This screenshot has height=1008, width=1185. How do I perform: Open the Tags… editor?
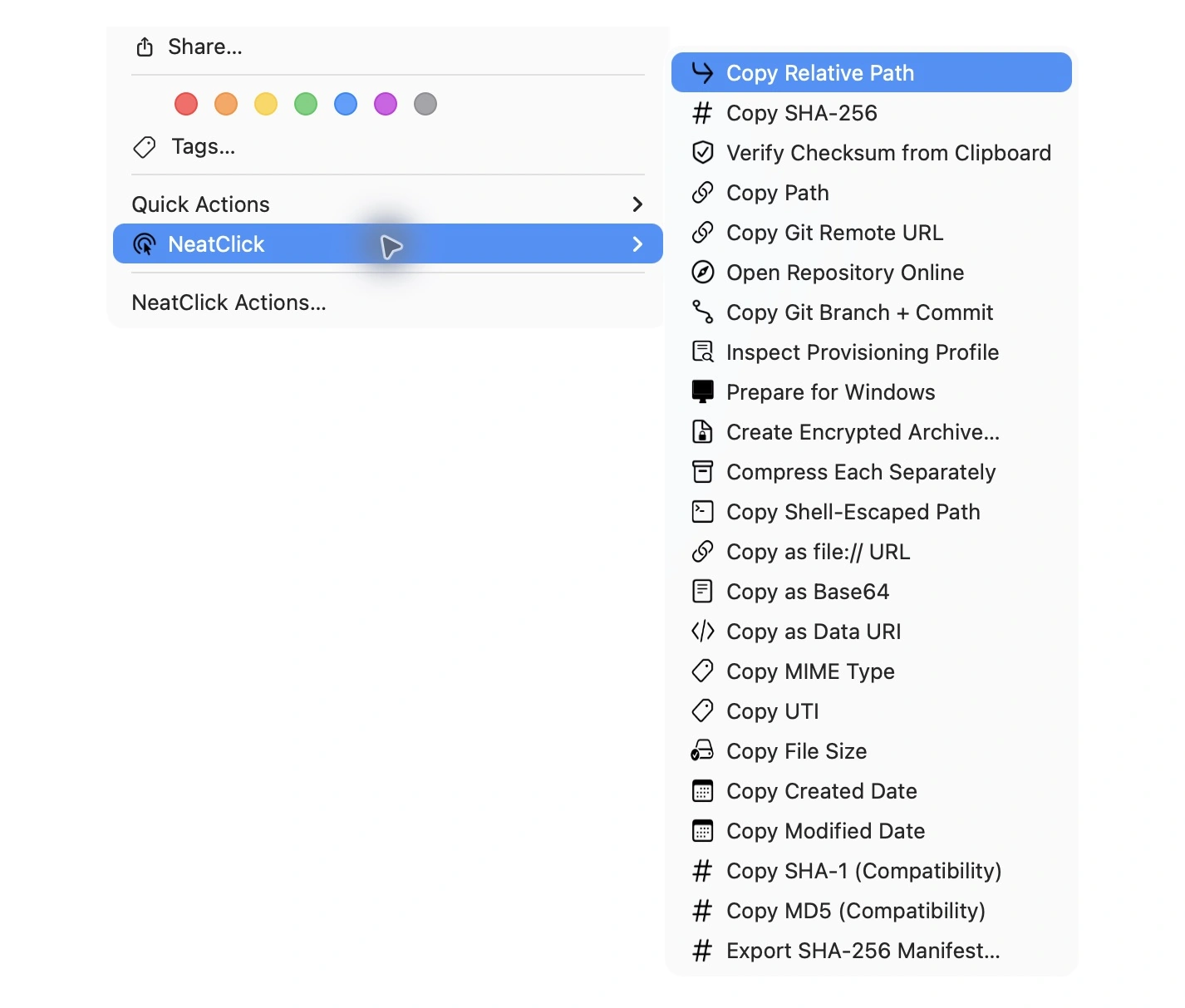[x=388, y=147]
